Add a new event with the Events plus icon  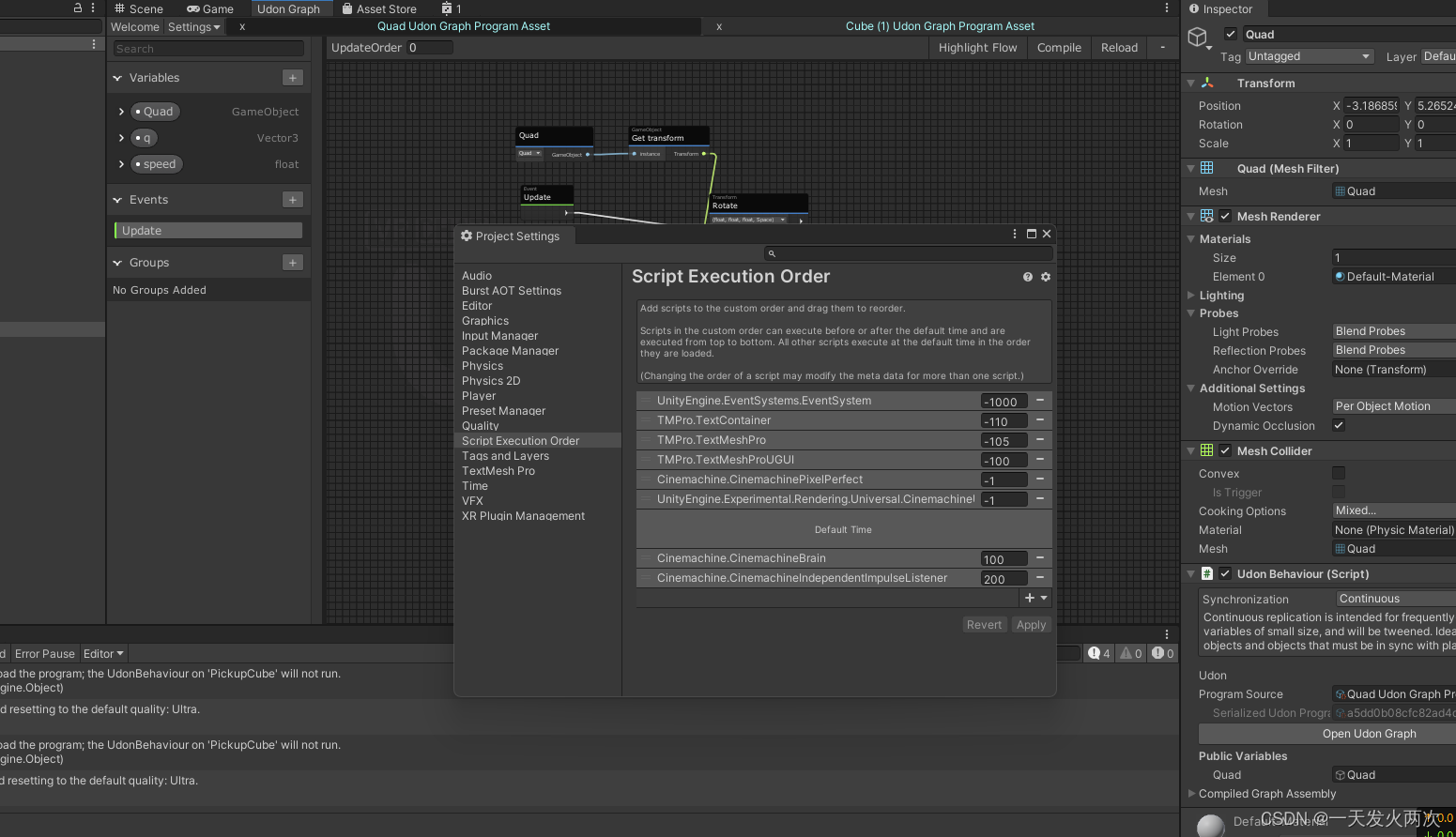coord(293,200)
